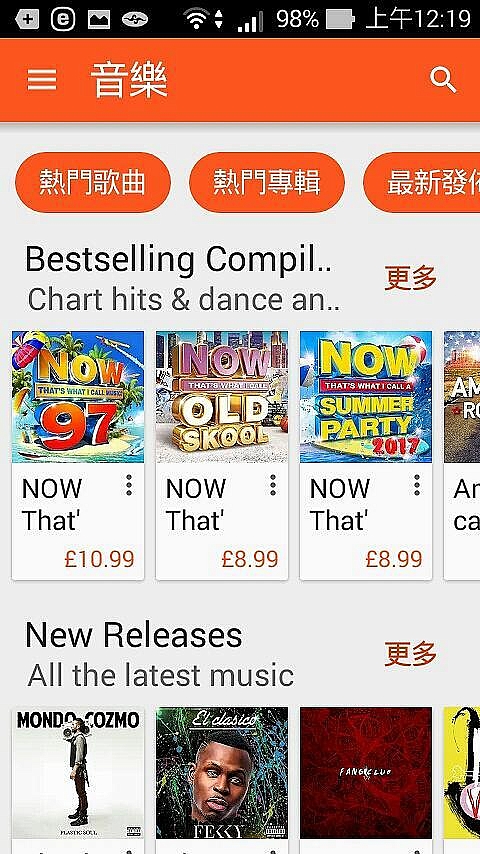
Task: Open the NOW 97 album cover
Action: [78, 397]
